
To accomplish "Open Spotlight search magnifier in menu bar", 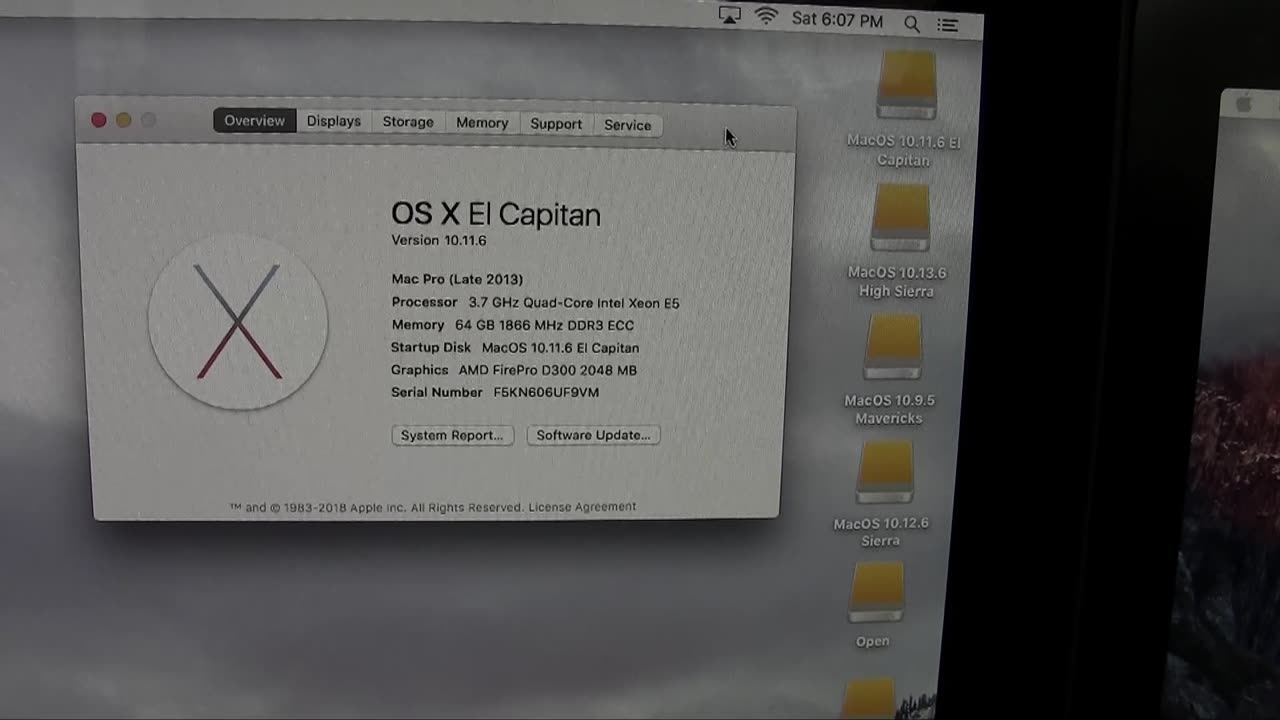I will (x=911, y=24).
